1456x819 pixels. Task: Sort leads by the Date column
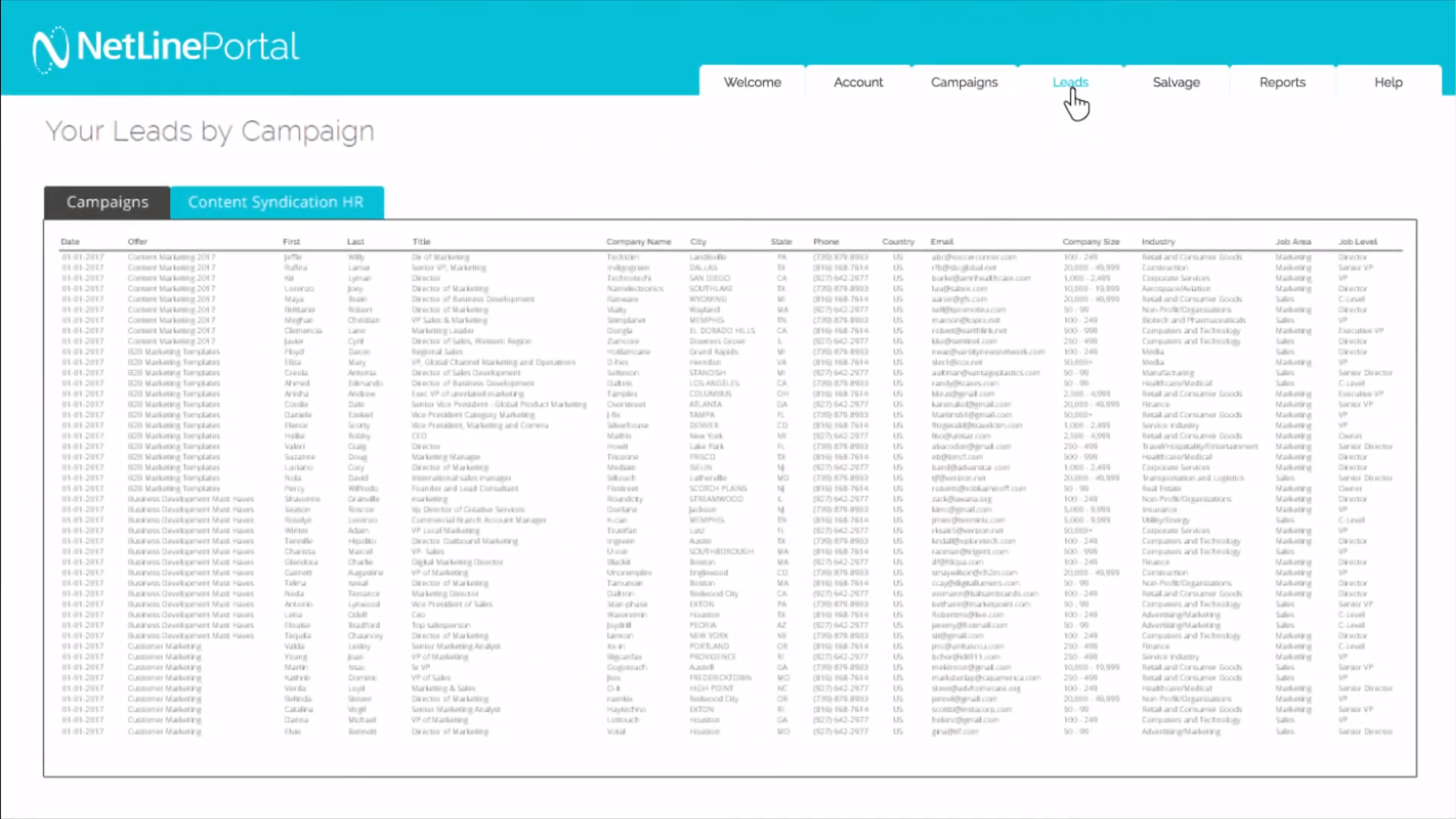(x=70, y=241)
